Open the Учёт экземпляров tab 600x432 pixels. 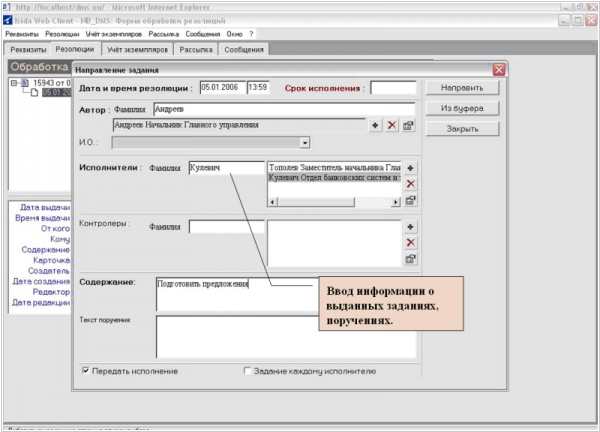point(137,49)
